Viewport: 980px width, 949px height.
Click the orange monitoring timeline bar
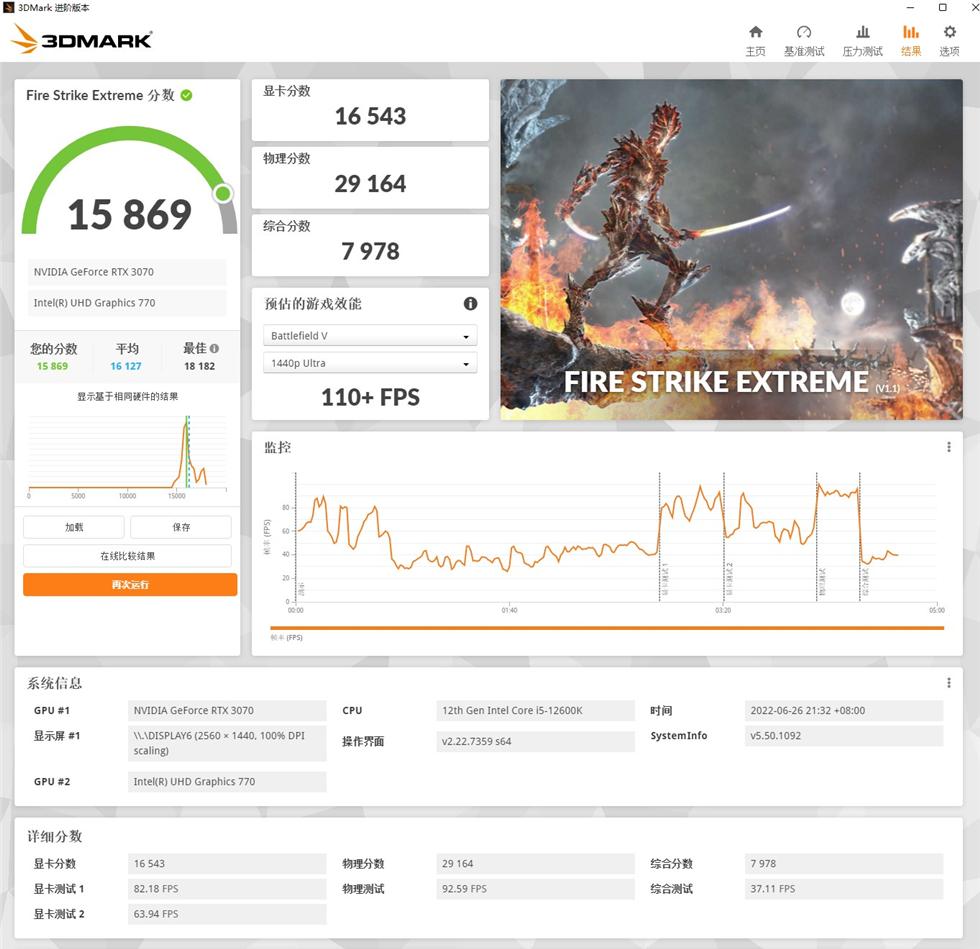(607, 628)
